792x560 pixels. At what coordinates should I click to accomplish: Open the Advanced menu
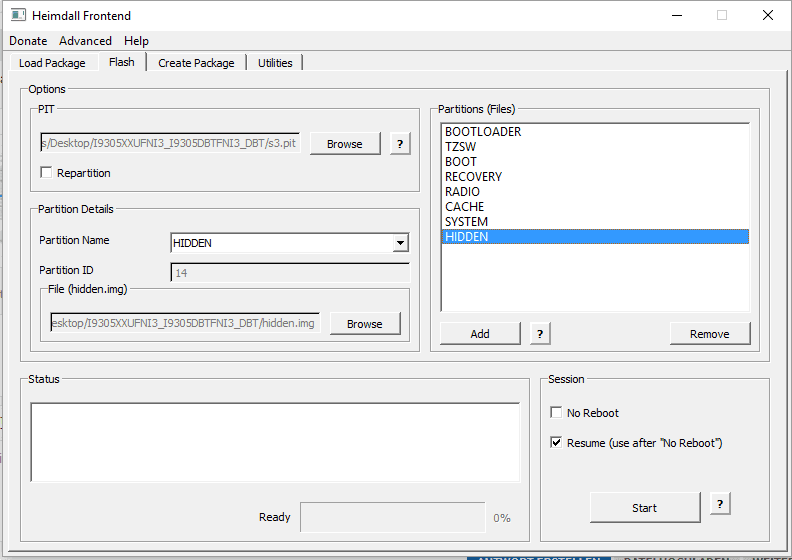tap(85, 41)
